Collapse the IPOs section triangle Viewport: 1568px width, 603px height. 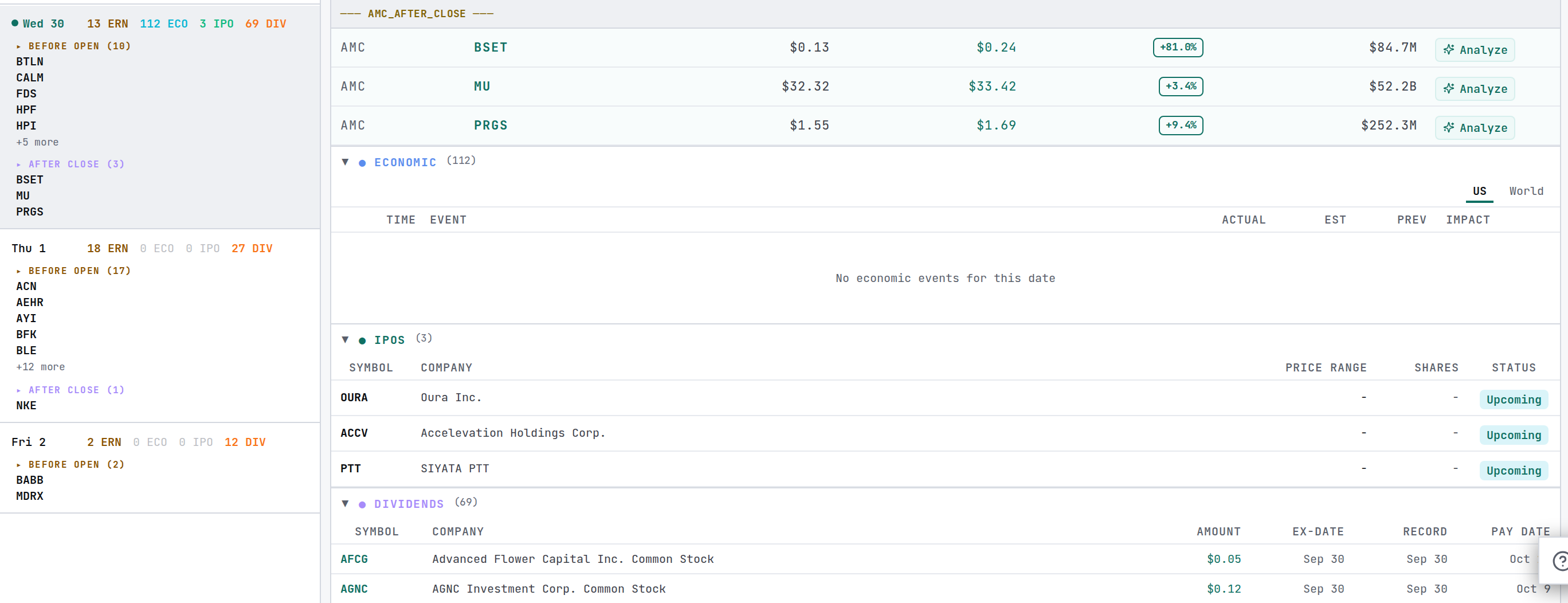tap(345, 340)
